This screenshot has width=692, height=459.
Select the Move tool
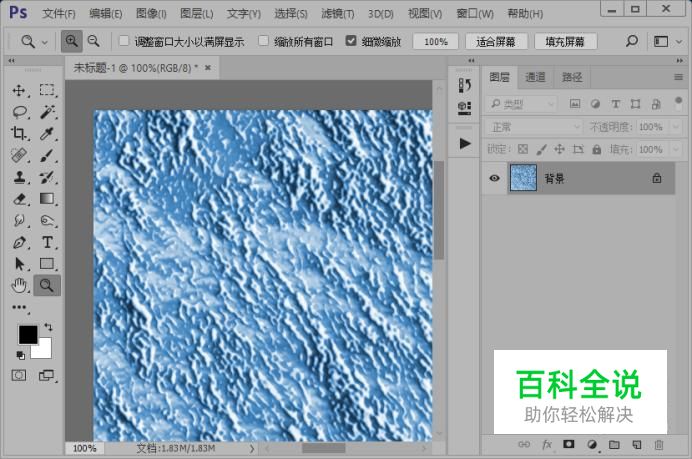pyautogui.click(x=19, y=90)
